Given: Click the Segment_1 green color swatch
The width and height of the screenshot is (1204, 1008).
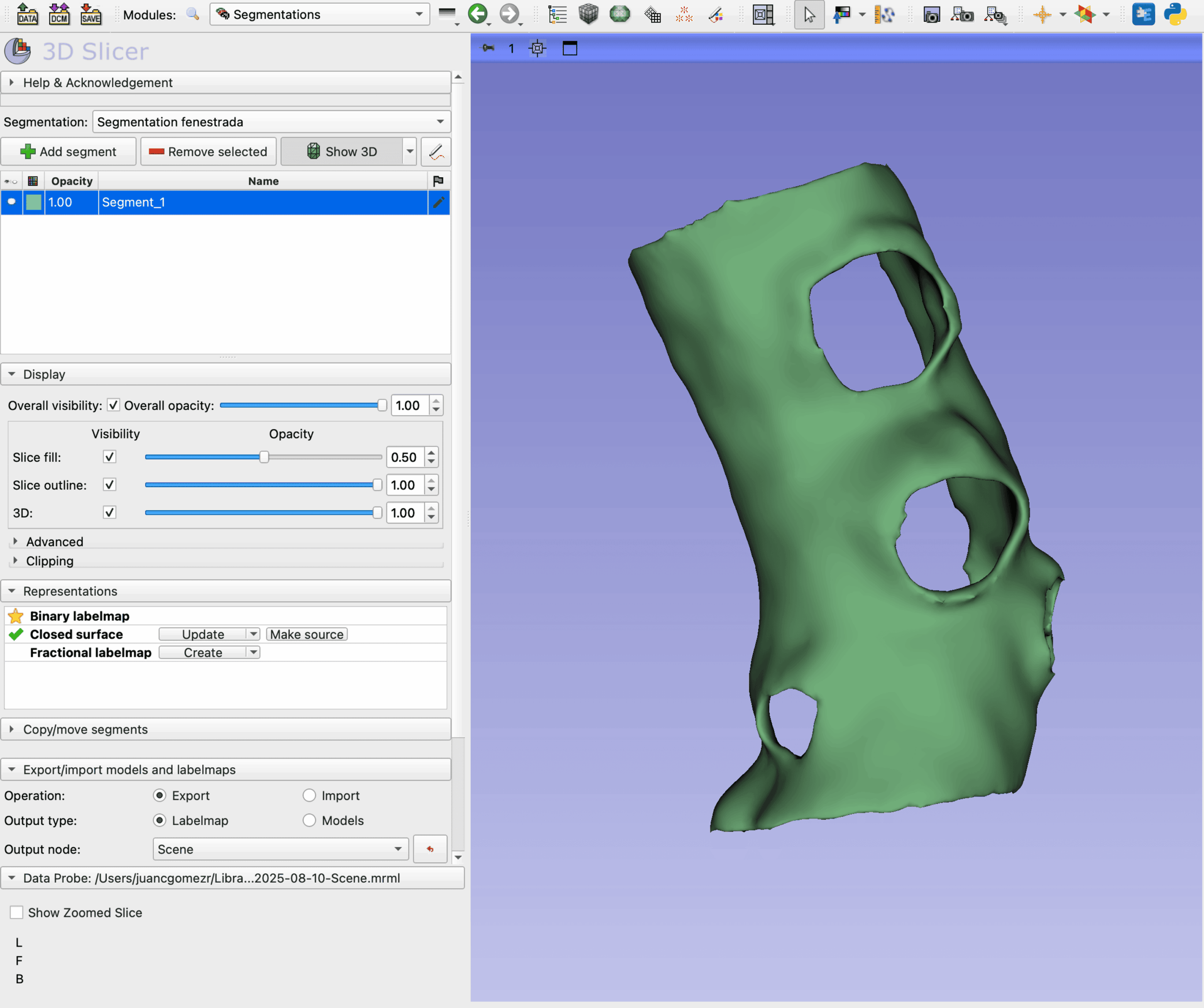Looking at the screenshot, I should coord(34,202).
